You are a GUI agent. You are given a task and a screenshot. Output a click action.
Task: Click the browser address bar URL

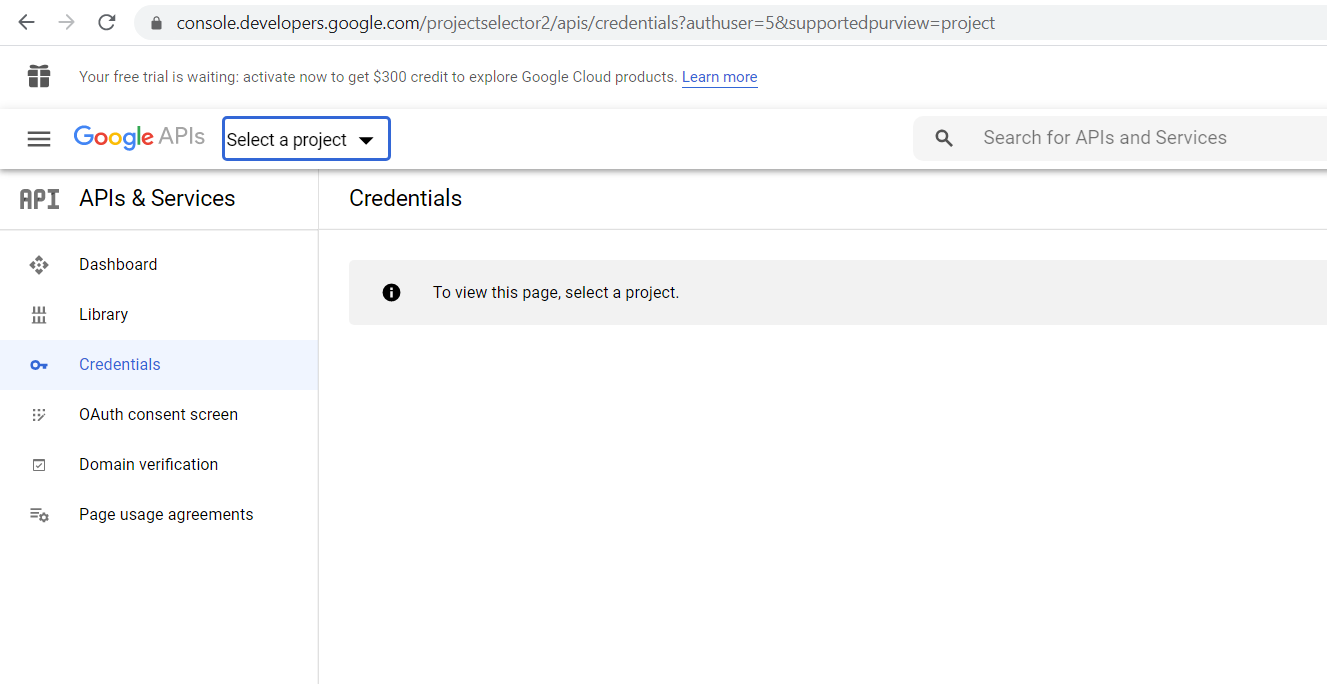click(x=585, y=23)
